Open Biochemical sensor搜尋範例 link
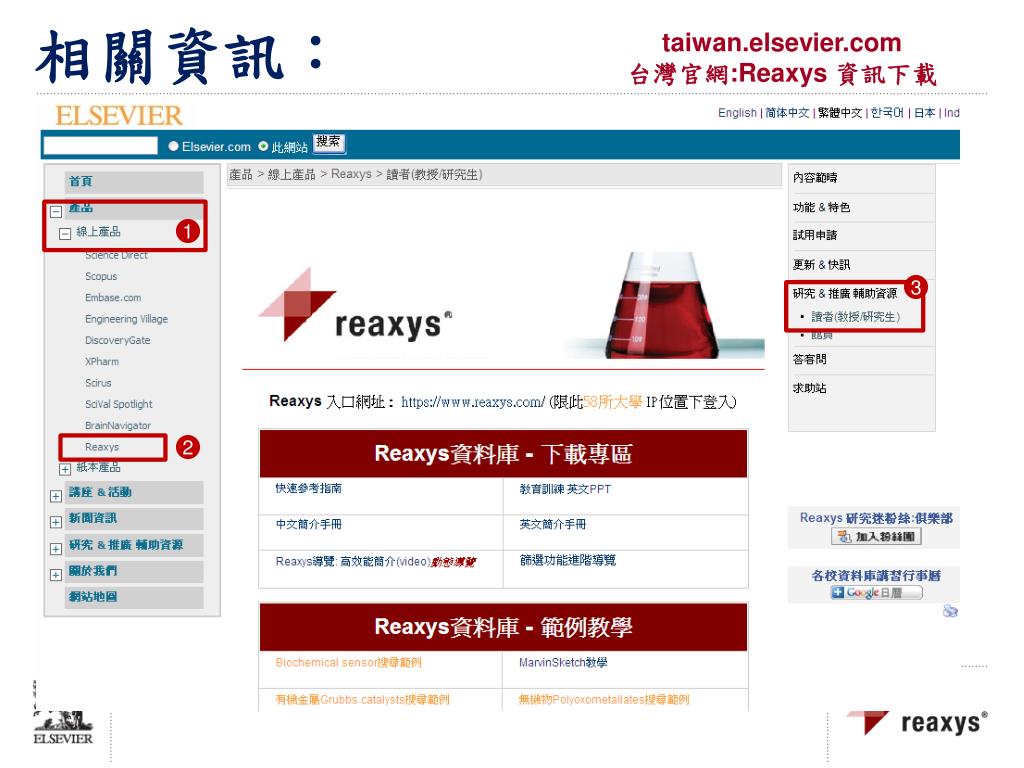 pos(348,663)
